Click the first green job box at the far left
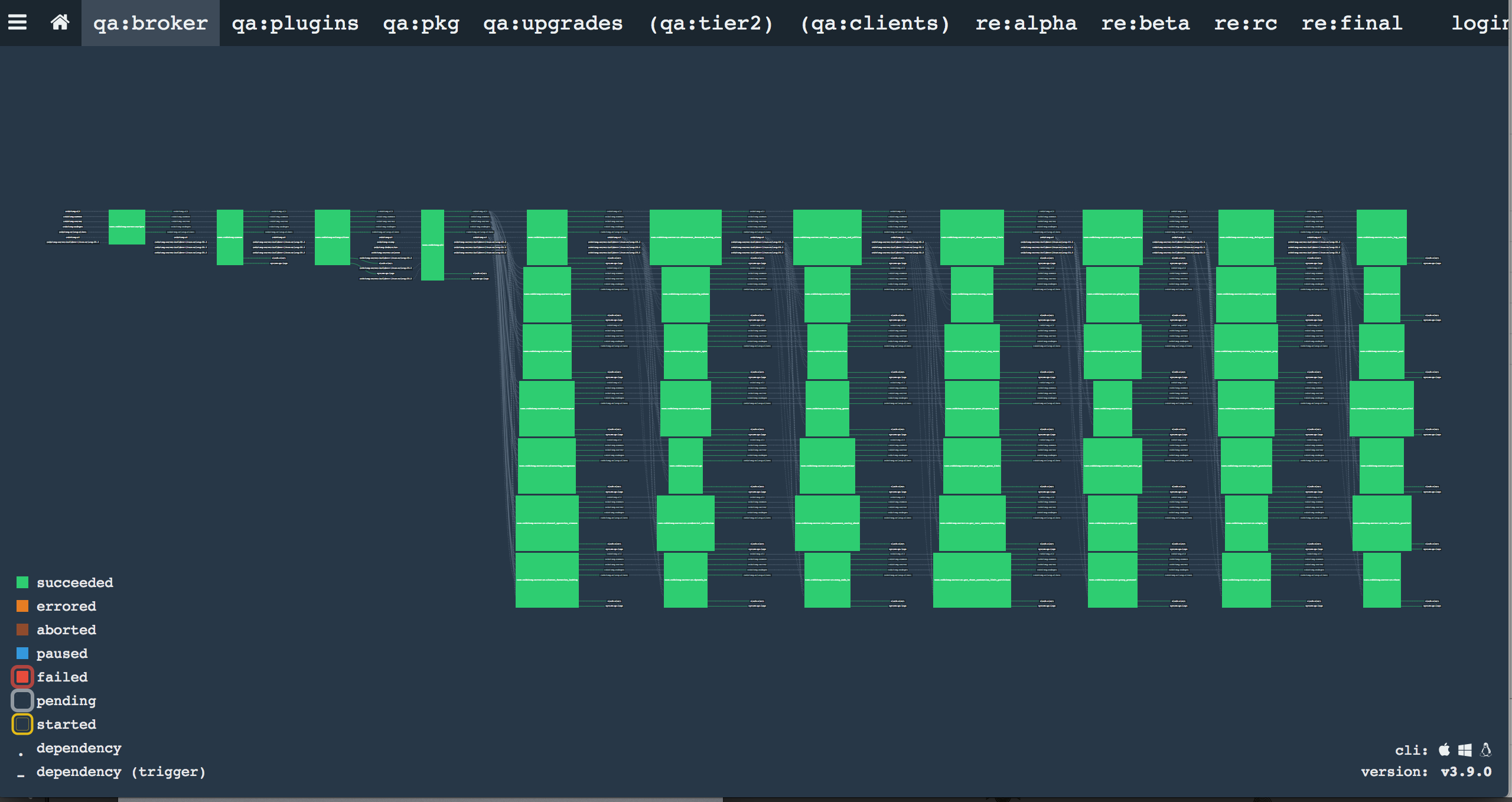1512x802 pixels. [x=126, y=227]
